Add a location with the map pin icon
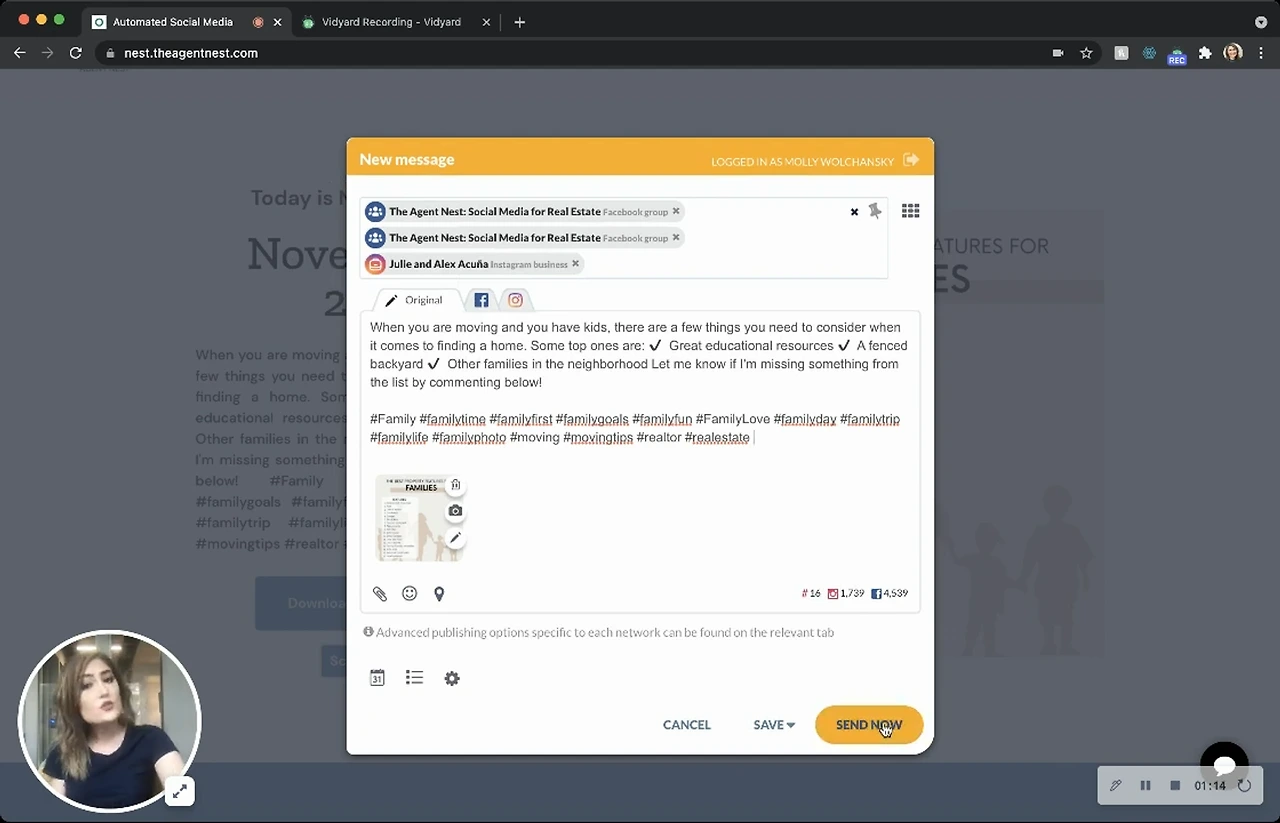 pyautogui.click(x=439, y=594)
